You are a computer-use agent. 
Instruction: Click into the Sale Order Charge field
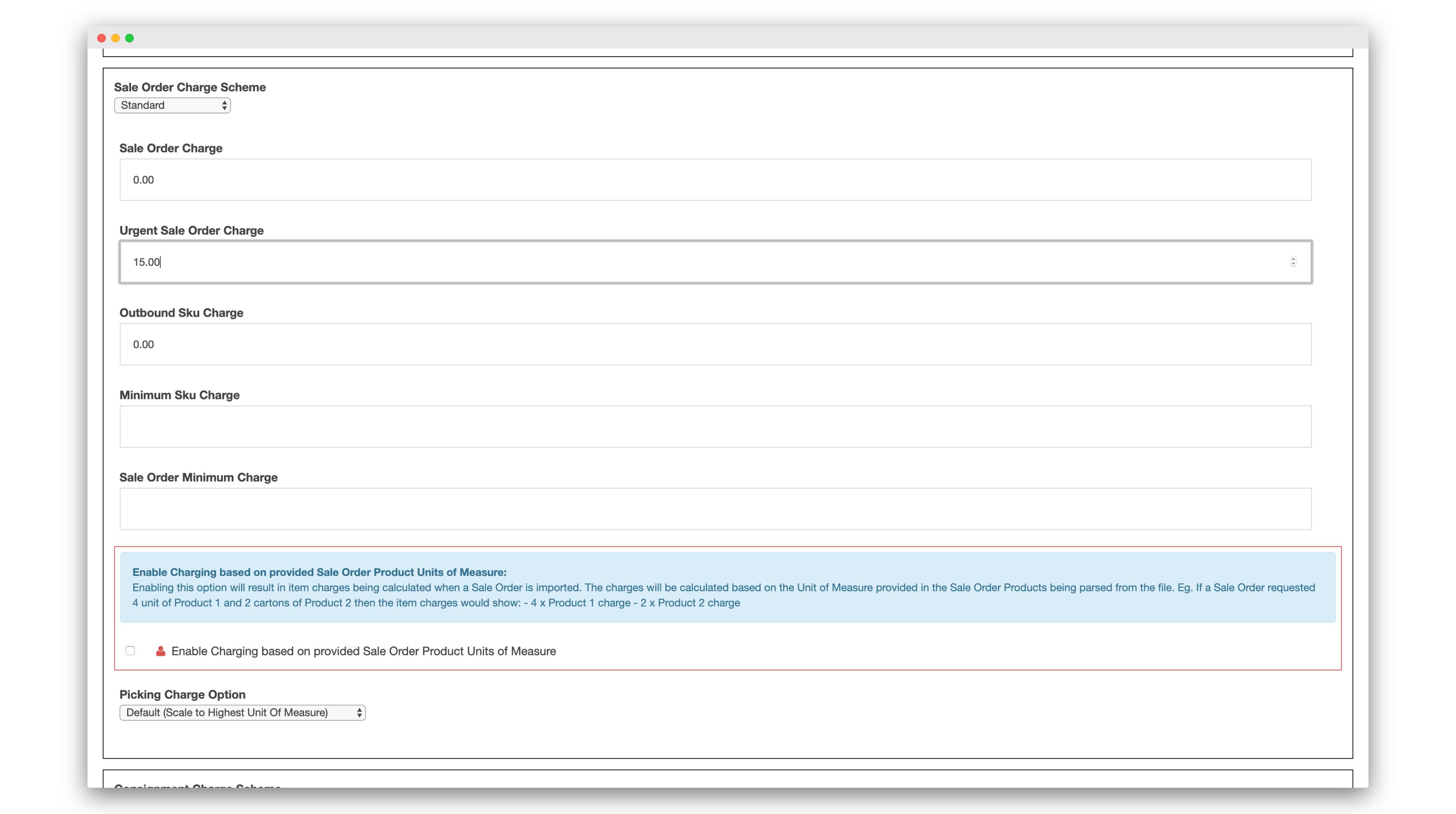tap(715, 180)
